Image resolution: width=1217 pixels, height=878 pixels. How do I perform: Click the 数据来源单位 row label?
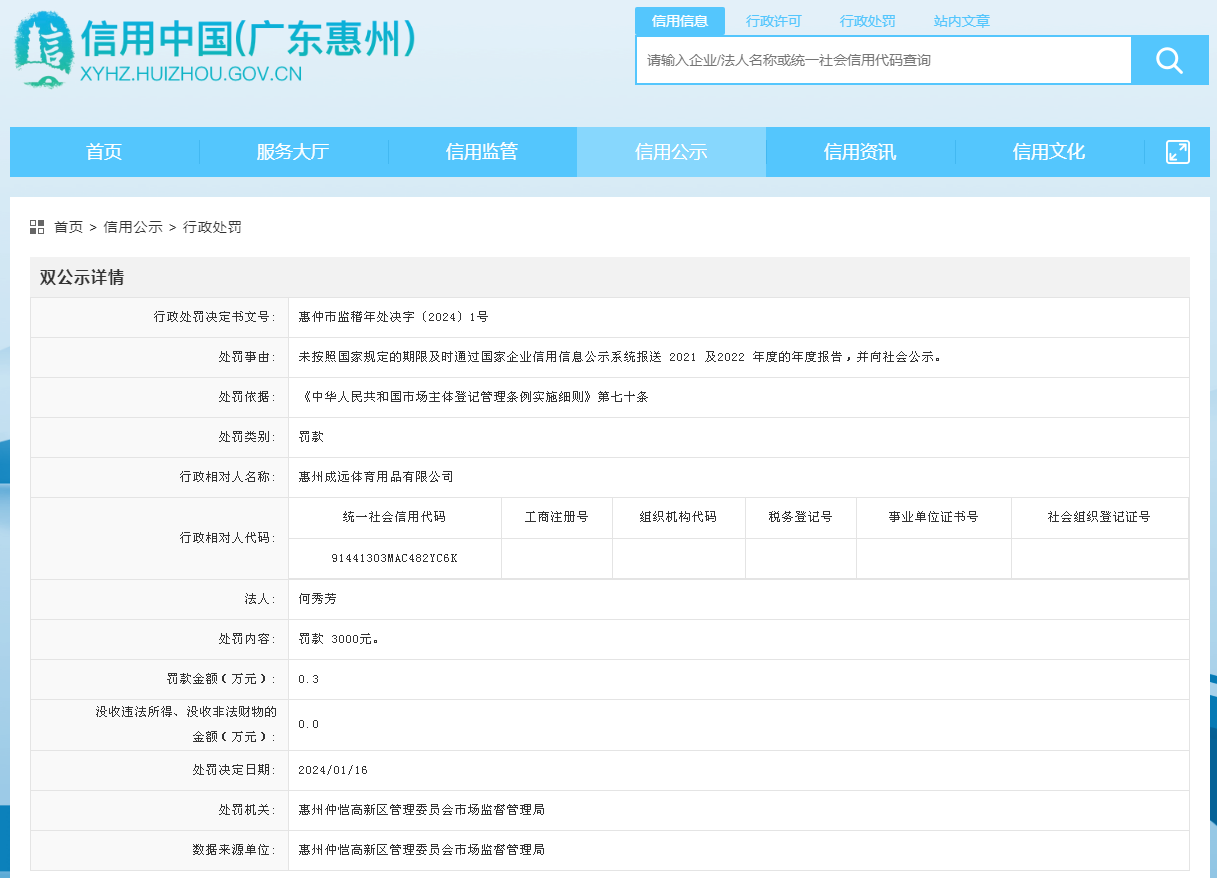(234, 849)
